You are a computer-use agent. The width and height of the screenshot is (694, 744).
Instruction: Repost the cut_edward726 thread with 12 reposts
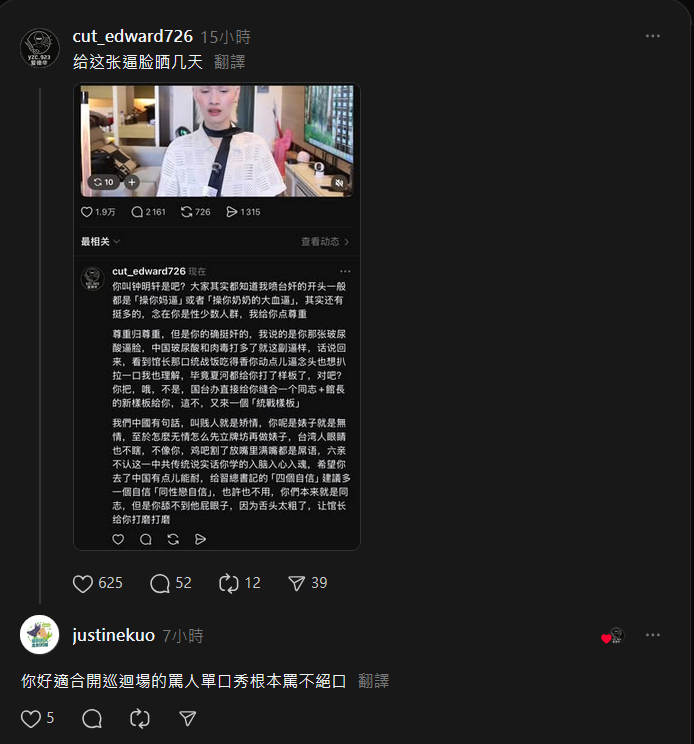pos(229,583)
